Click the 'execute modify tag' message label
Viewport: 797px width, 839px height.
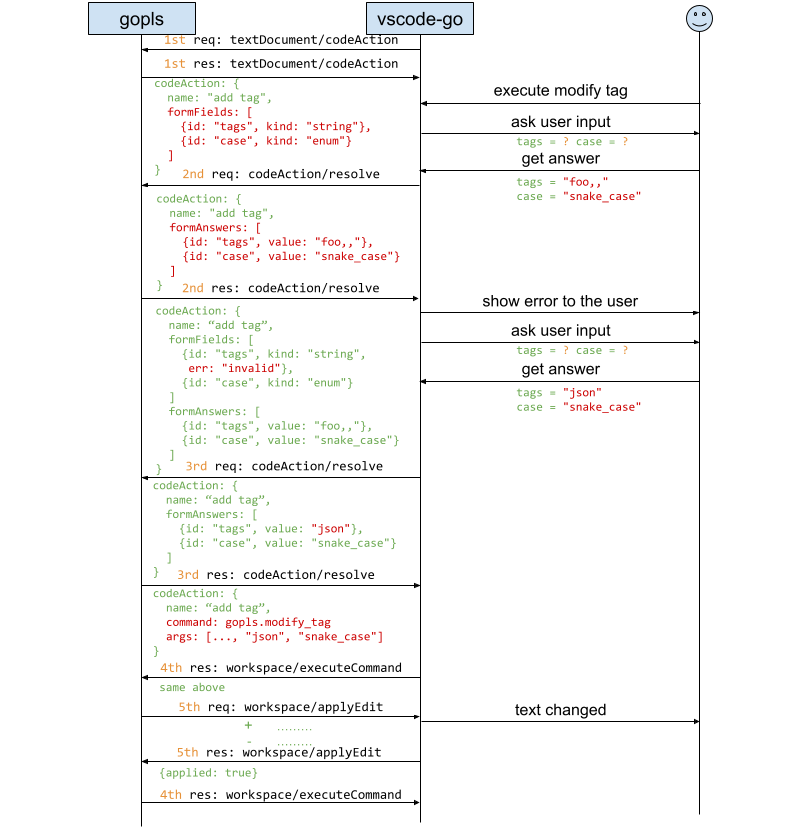click(560, 90)
